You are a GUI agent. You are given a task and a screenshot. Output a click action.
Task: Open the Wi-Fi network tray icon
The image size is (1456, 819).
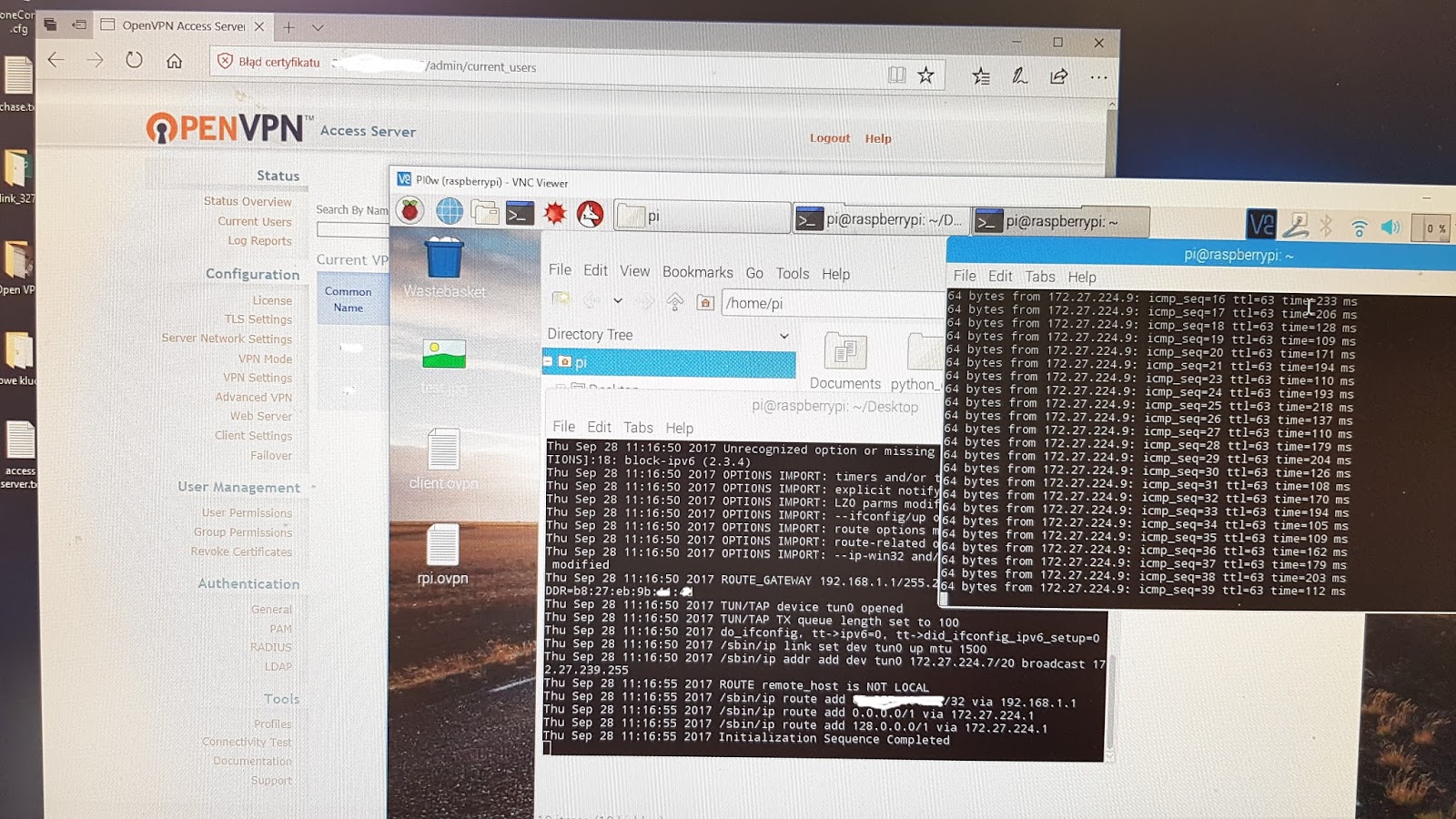point(1359,227)
